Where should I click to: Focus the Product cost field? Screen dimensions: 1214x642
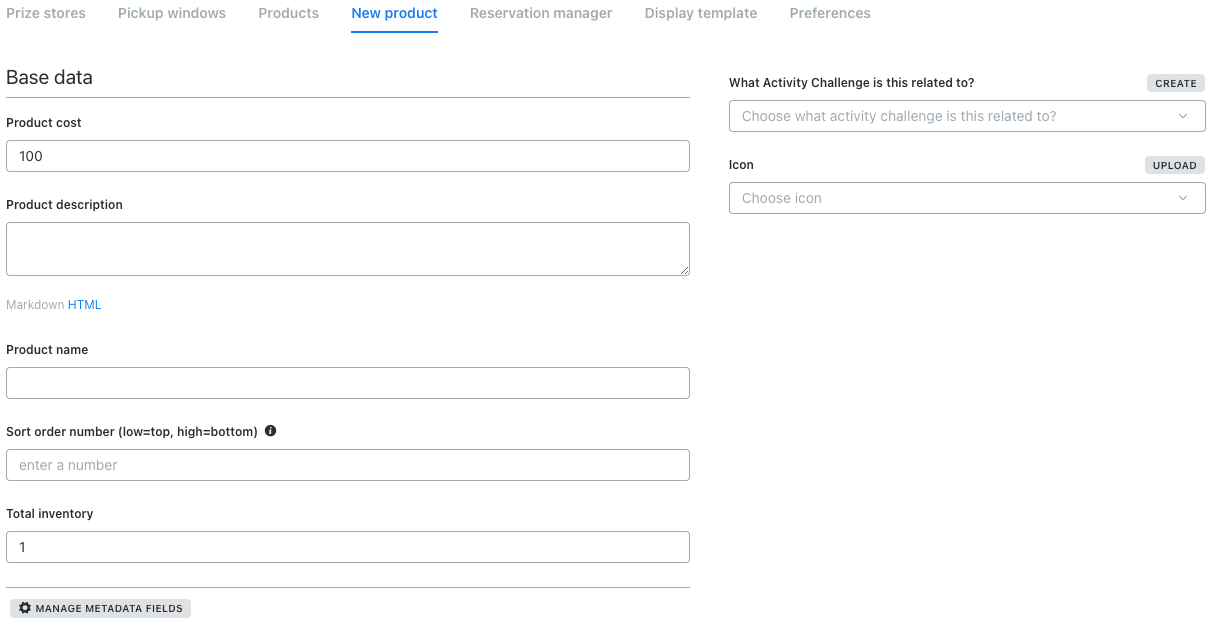click(x=347, y=156)
